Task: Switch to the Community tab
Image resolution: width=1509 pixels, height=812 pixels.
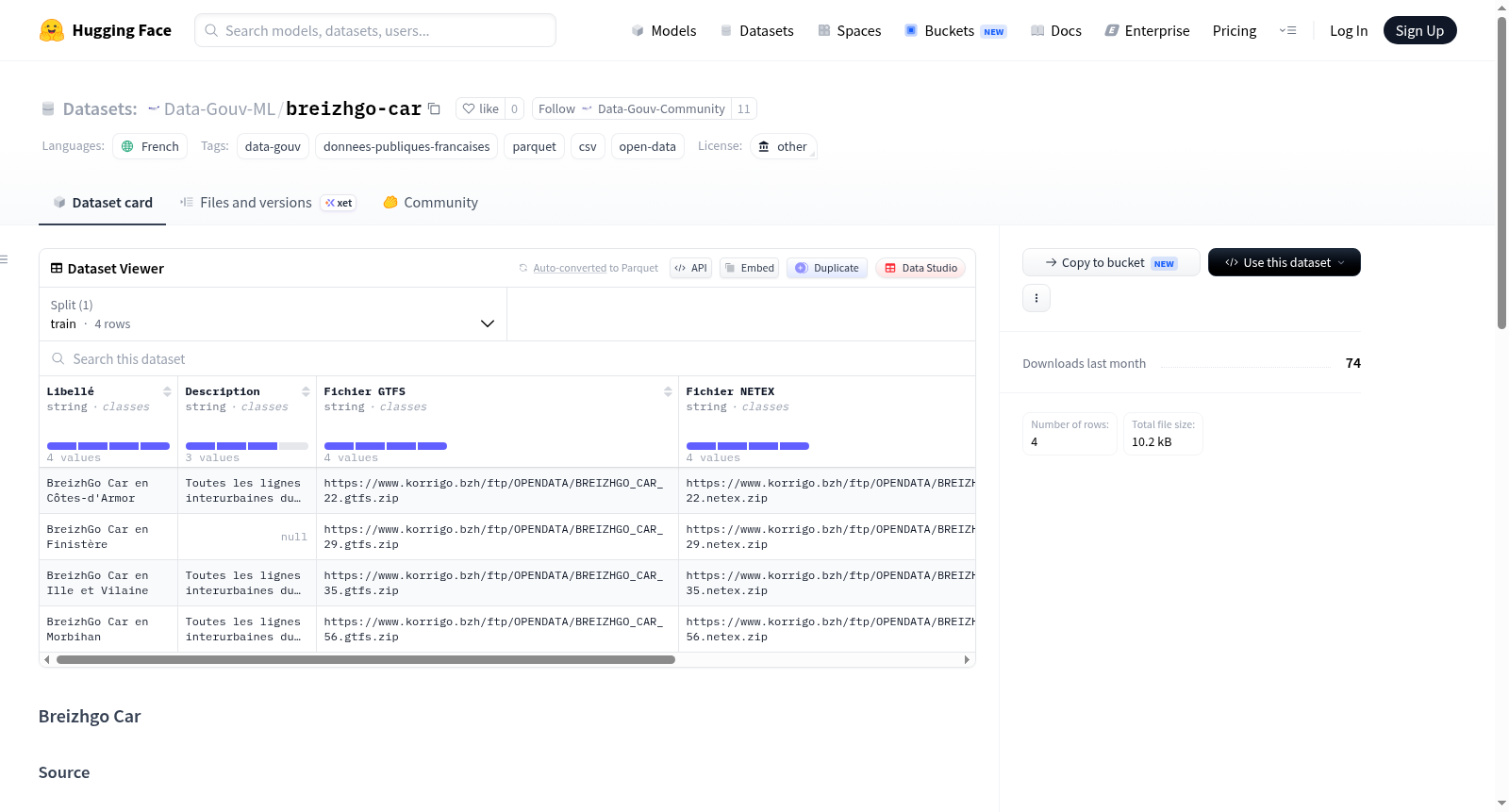Action: point(430,202)
